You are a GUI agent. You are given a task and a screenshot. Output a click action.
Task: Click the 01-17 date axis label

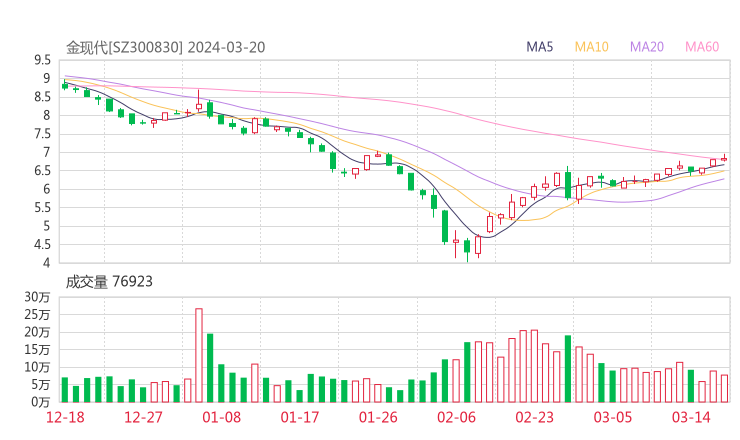point(299,417)
